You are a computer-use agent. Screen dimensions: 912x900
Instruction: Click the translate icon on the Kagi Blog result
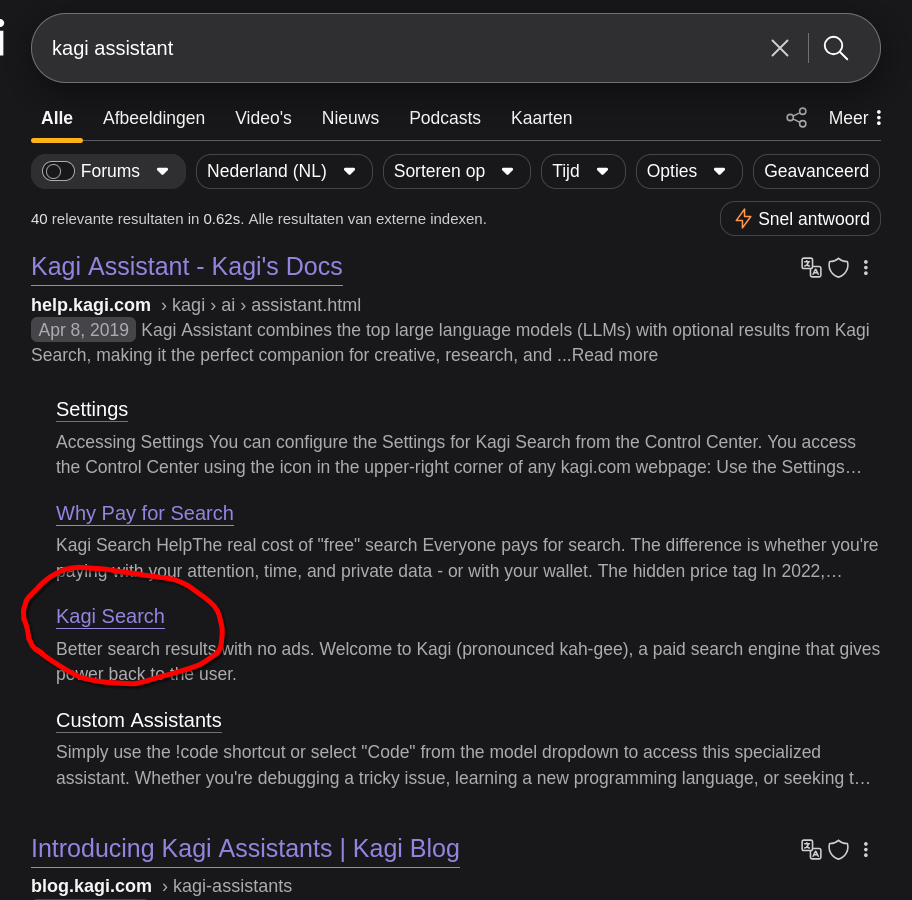click(810, 848)
